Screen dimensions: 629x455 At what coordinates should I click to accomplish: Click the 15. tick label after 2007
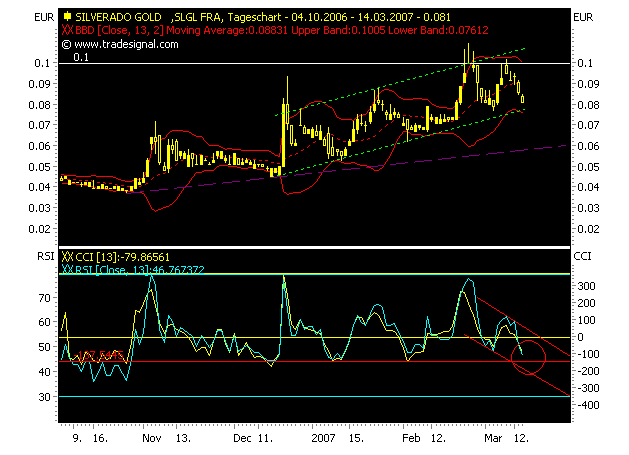pos(356,438)
